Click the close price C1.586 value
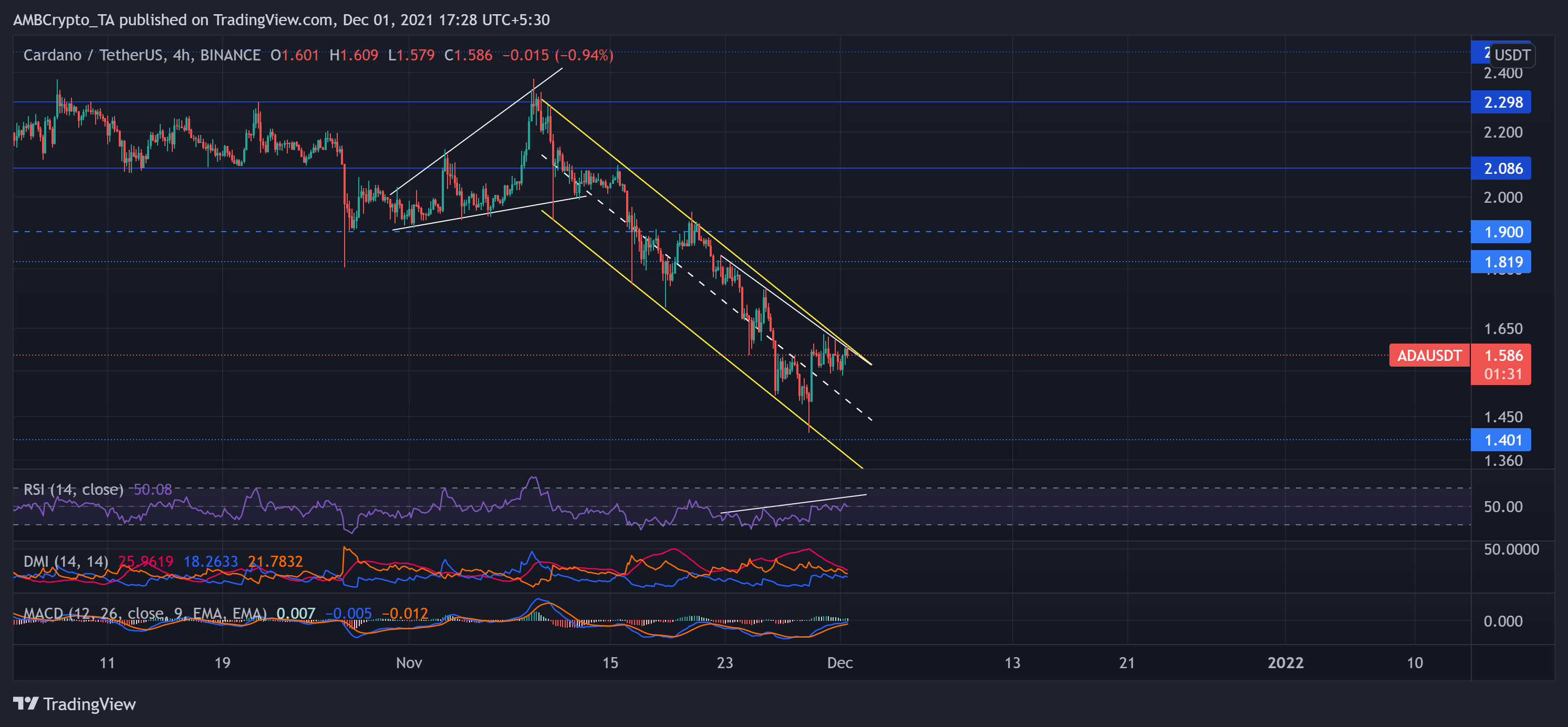 click(468, 55)
